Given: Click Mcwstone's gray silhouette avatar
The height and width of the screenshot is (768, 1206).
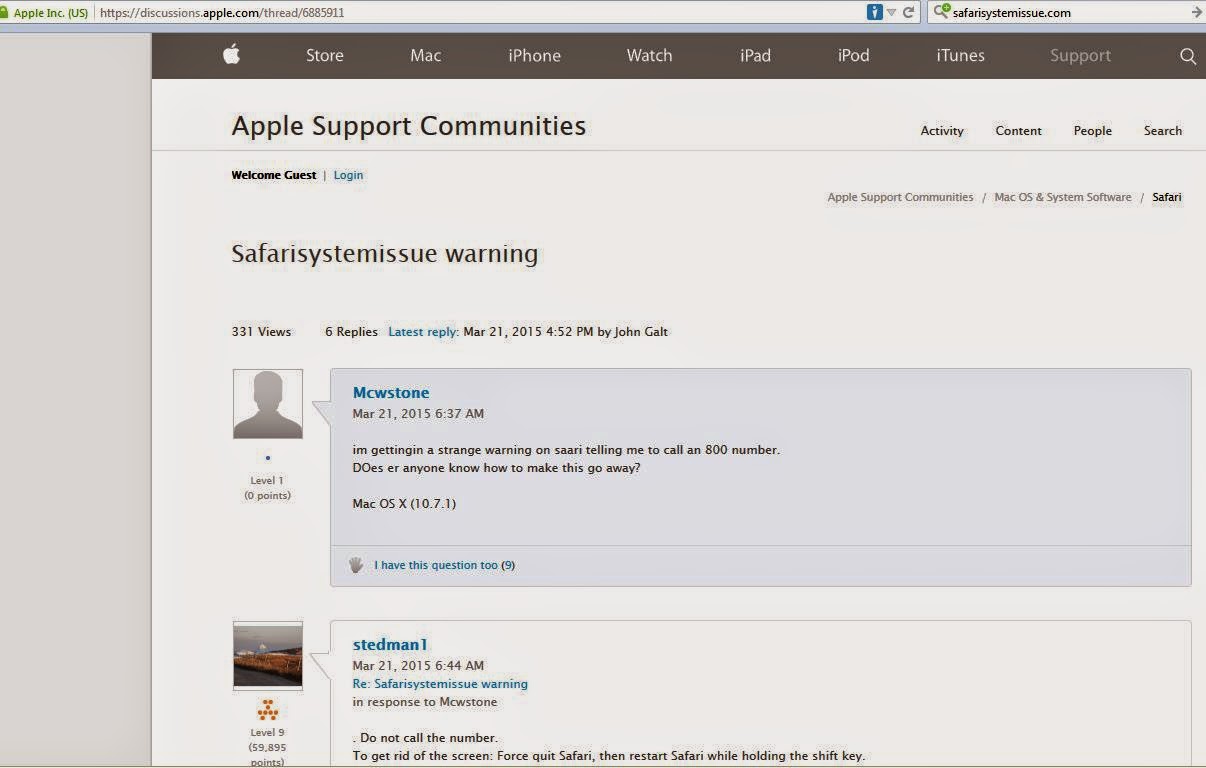Looking at the screenshot, I should (268, 404).
